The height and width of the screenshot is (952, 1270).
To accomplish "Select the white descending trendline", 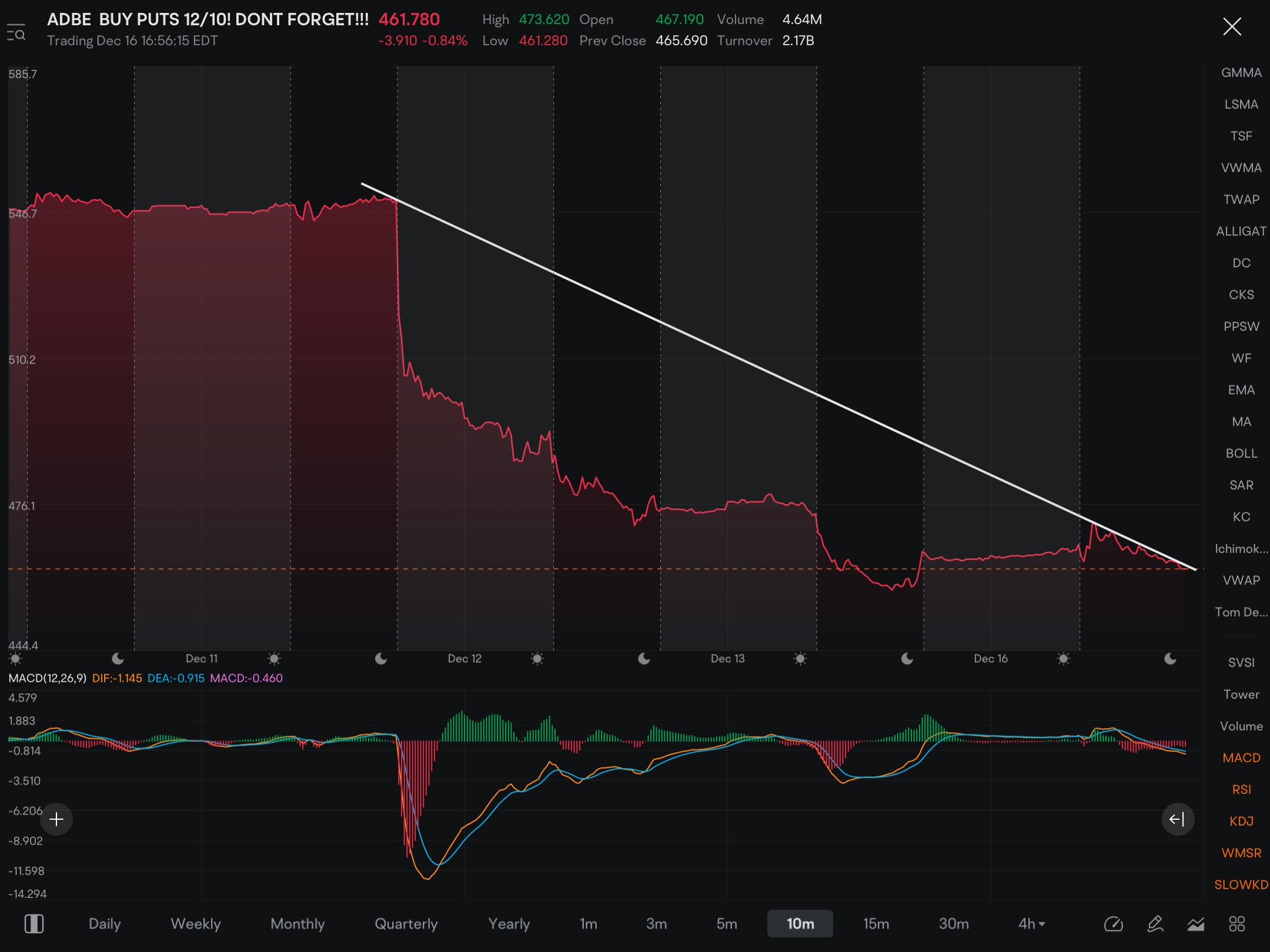I will point(778,376).
